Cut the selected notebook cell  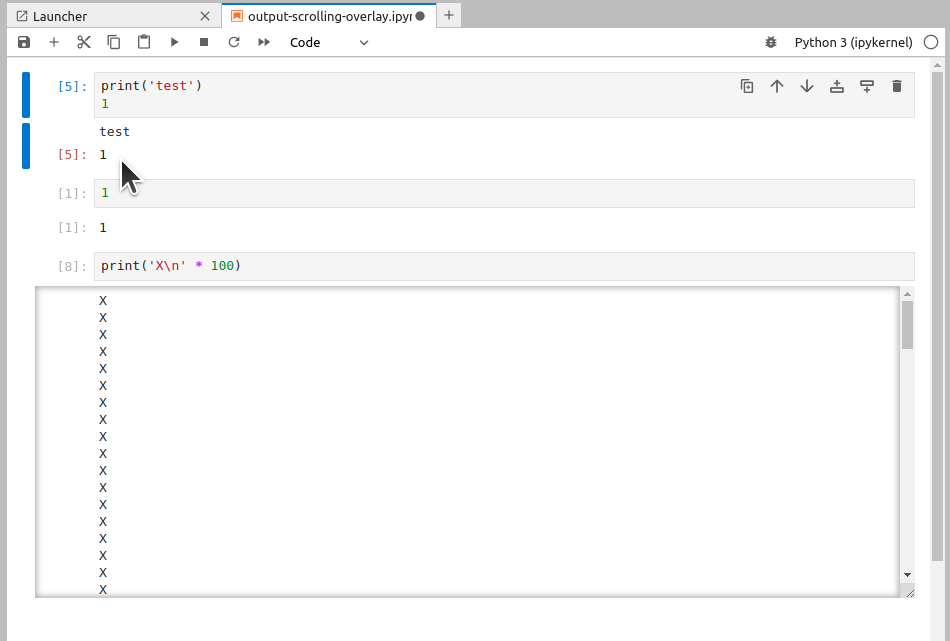[x=83, y=42]
